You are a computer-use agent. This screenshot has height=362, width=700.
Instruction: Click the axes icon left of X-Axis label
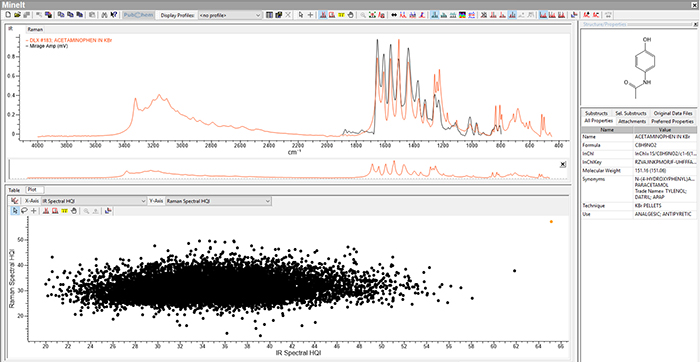(x=14, y=201)
